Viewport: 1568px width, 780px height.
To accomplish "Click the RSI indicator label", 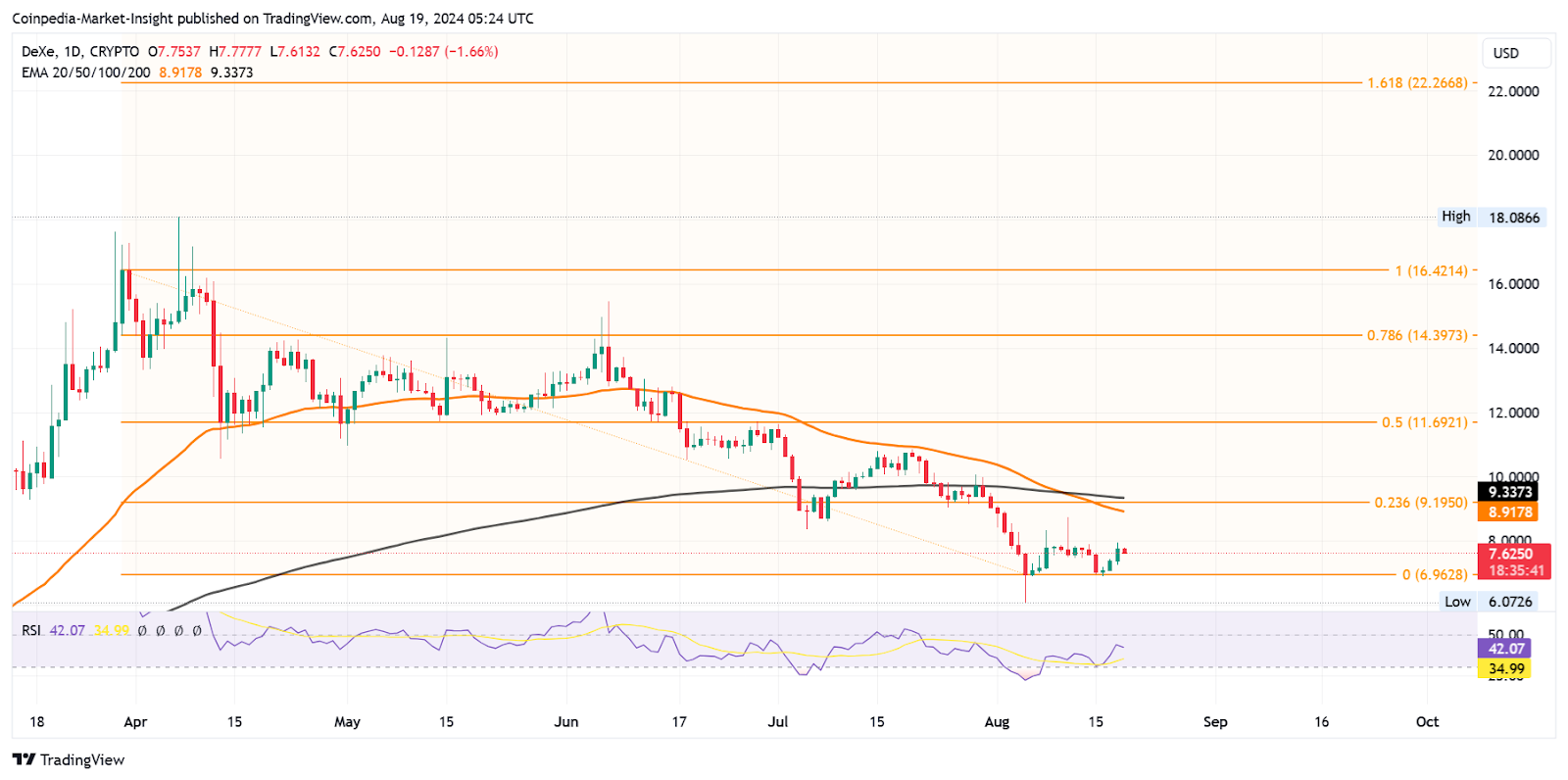I will click(31, 630).
